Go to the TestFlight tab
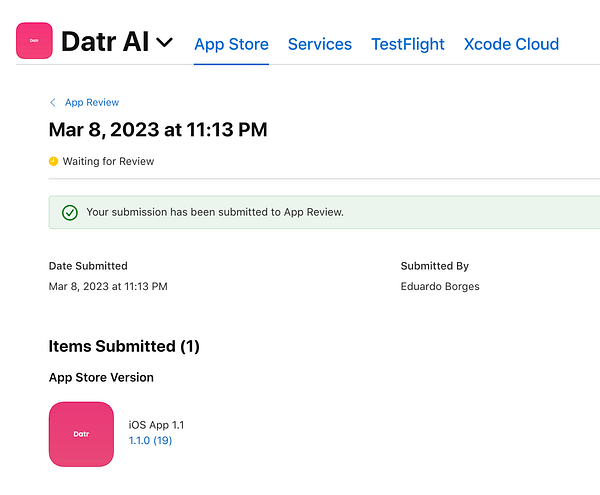This screenshot has width=600, height=495. click(x=408, y=44)
